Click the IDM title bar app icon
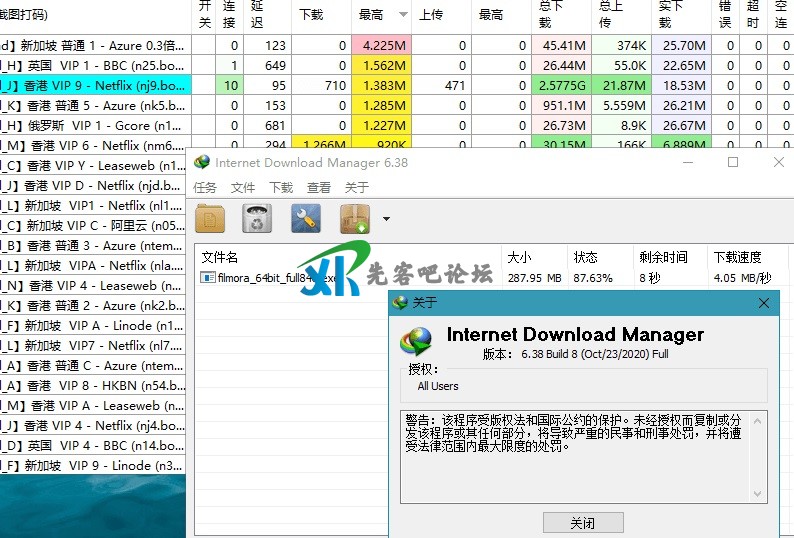The width and height of the screenshot is (794, 538). 202,162
